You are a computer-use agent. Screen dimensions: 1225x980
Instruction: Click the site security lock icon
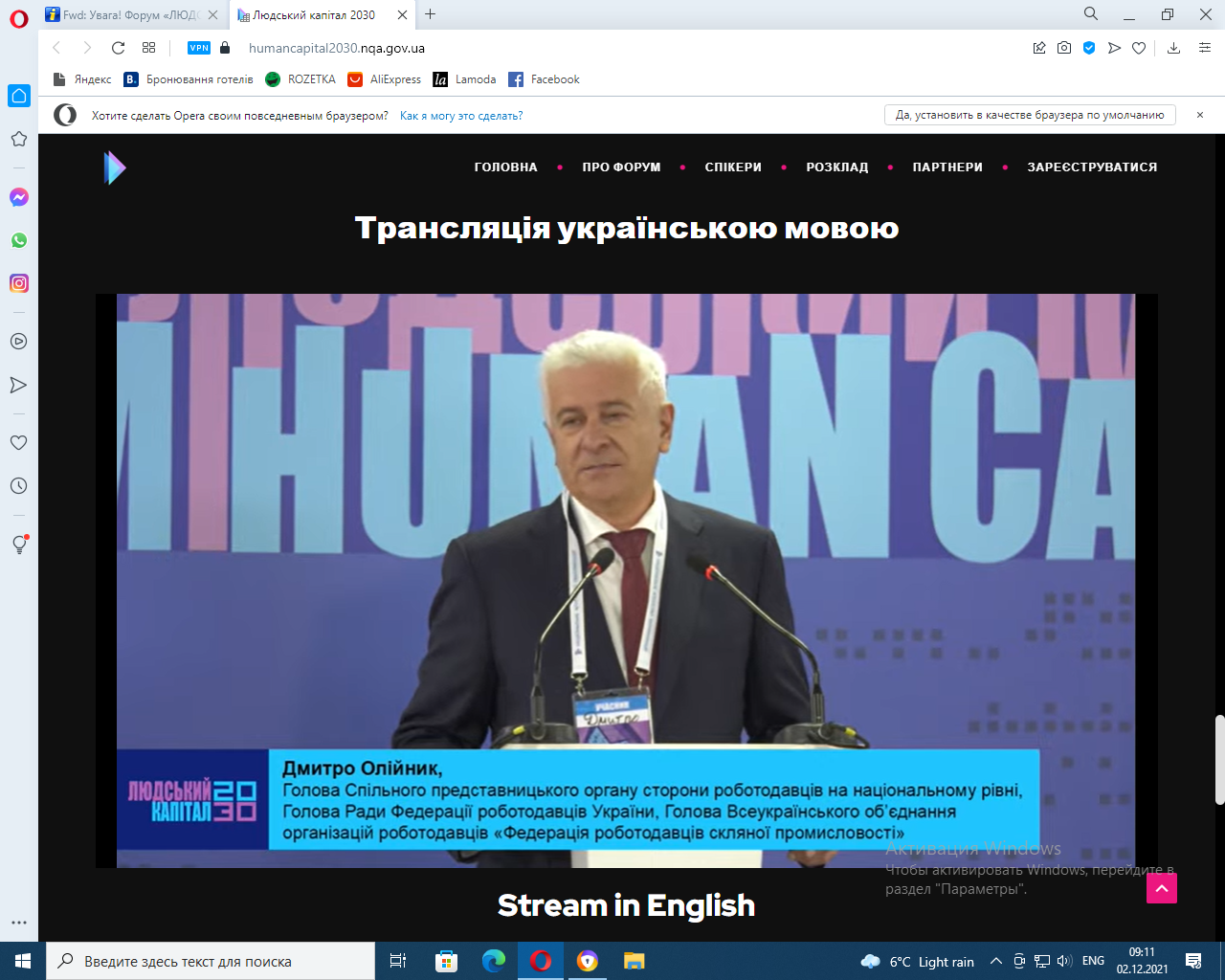click(225, 48)
